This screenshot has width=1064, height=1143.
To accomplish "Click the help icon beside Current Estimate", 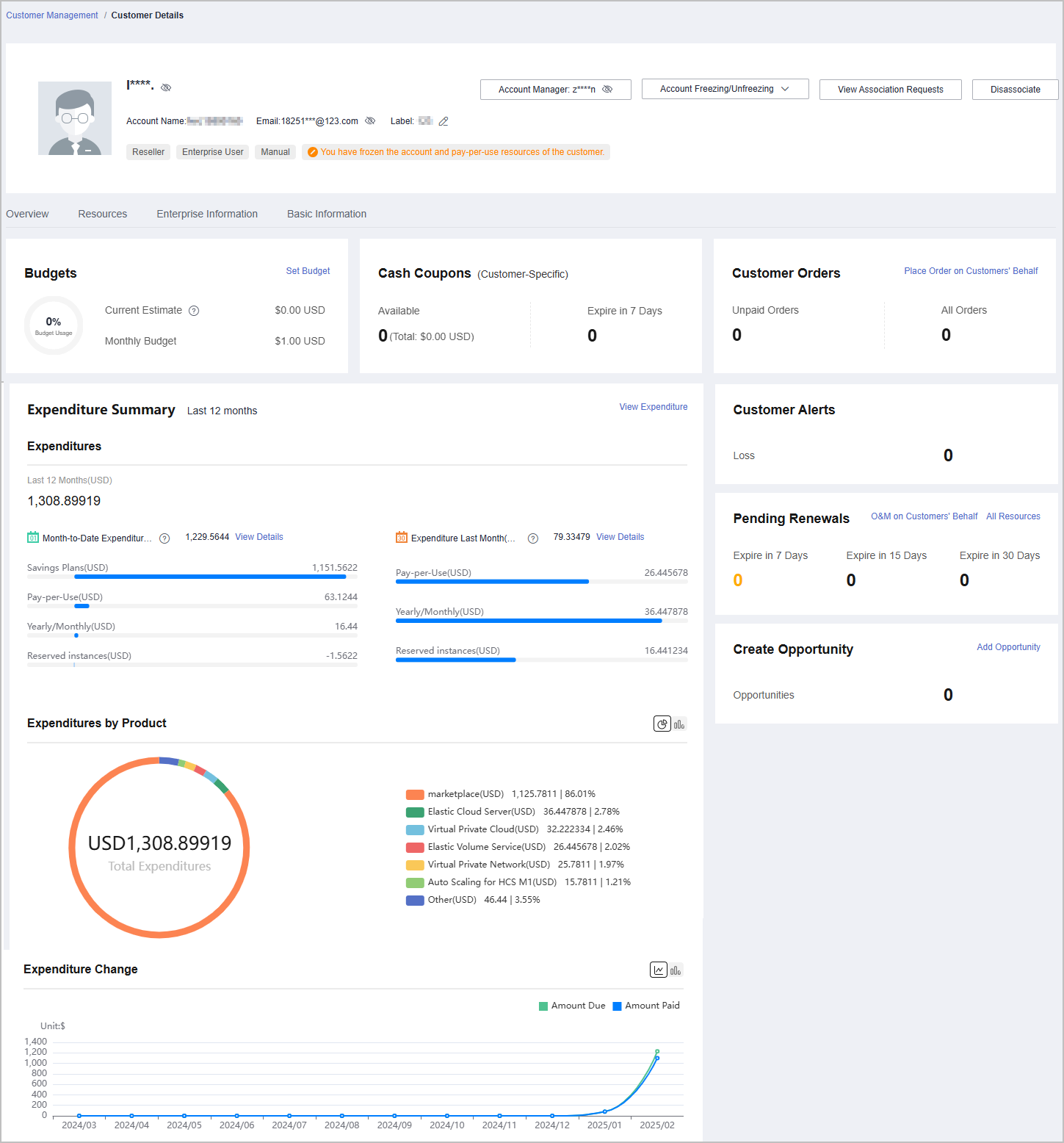I will click(x=194, y=311).
